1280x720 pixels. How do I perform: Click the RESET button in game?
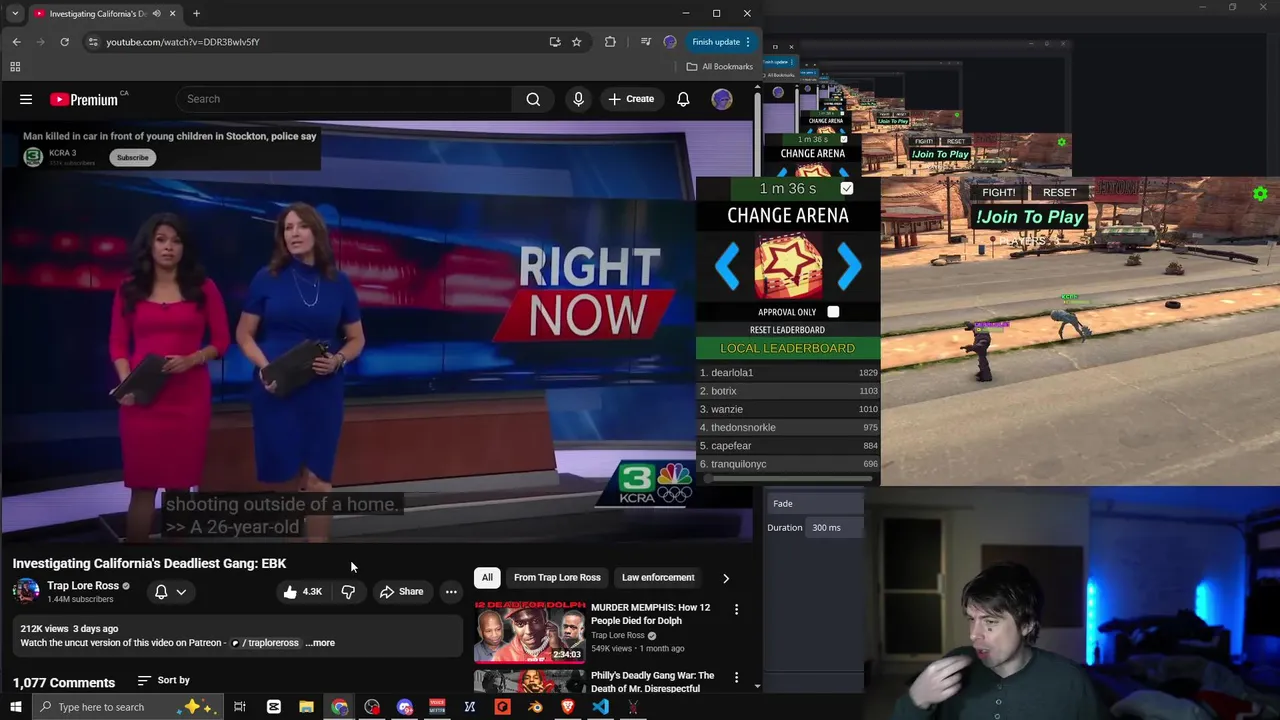pyautogui.click(x=1060, y=192)
